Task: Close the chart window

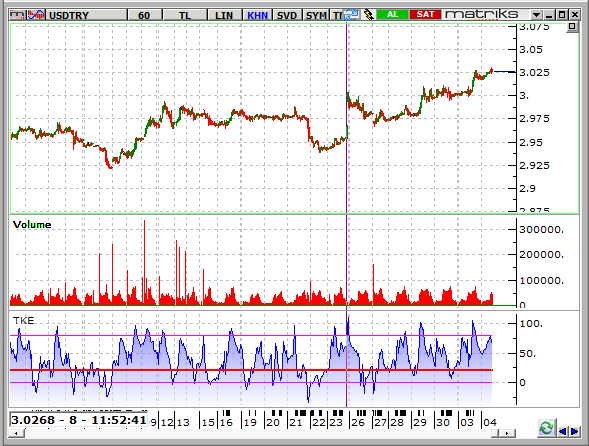Action: pos(575,15)
